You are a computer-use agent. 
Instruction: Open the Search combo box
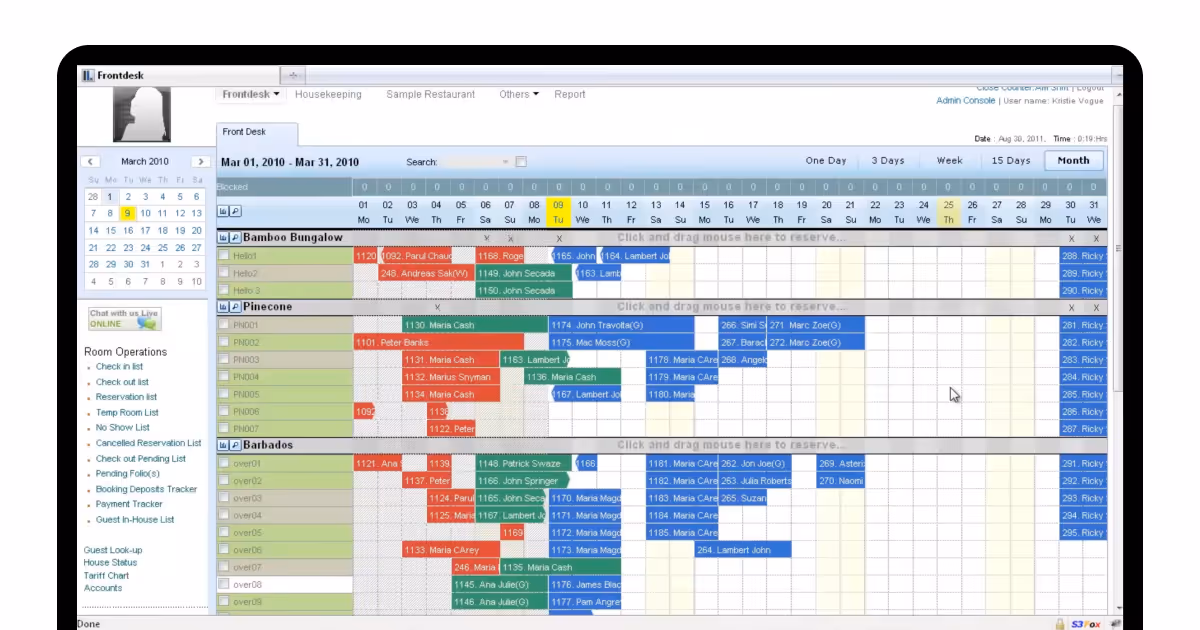click(x=475, y=162)
